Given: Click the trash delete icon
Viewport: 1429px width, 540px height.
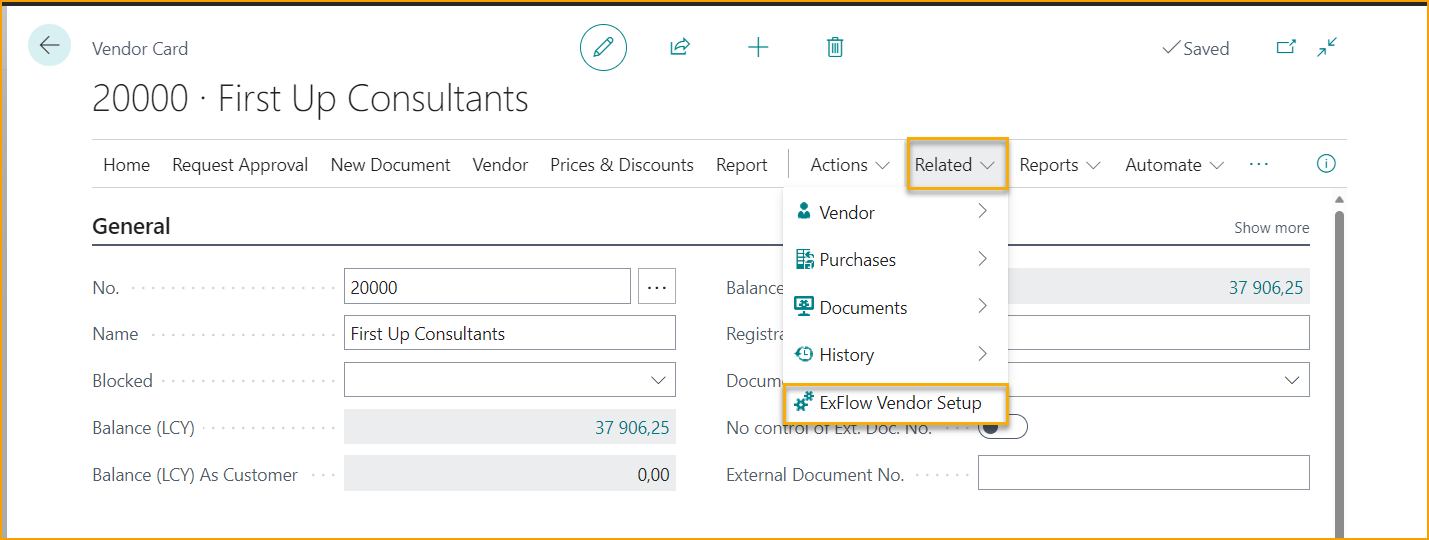Looking at the screenshot, I should 835,47.
